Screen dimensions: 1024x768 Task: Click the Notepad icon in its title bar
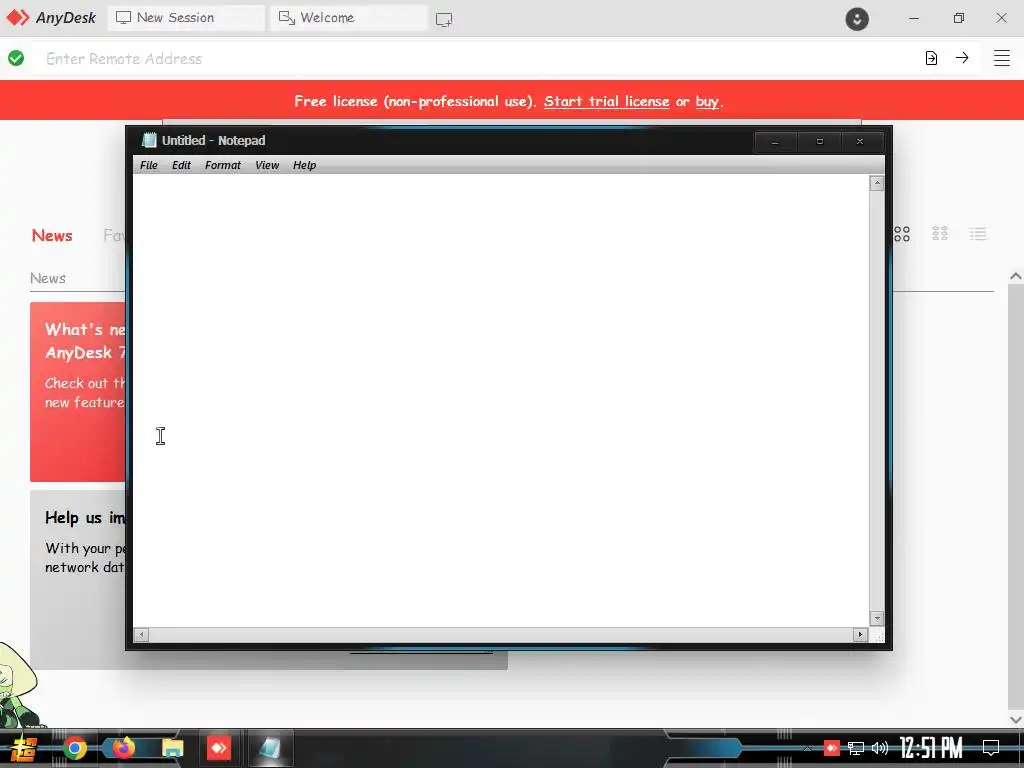150,140
